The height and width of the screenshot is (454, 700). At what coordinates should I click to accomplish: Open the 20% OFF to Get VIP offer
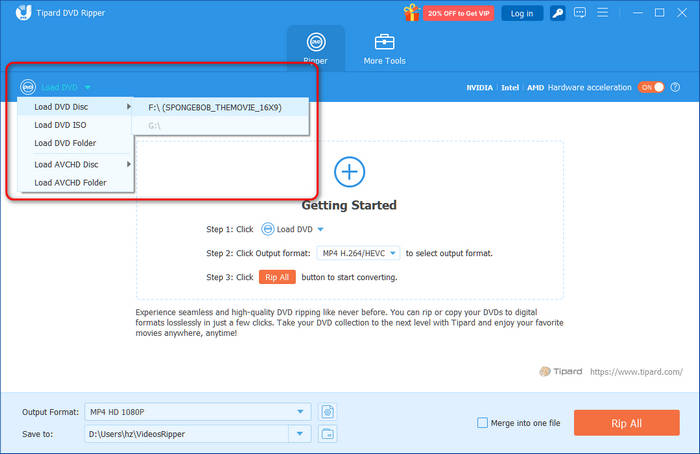tap(458, 13)
